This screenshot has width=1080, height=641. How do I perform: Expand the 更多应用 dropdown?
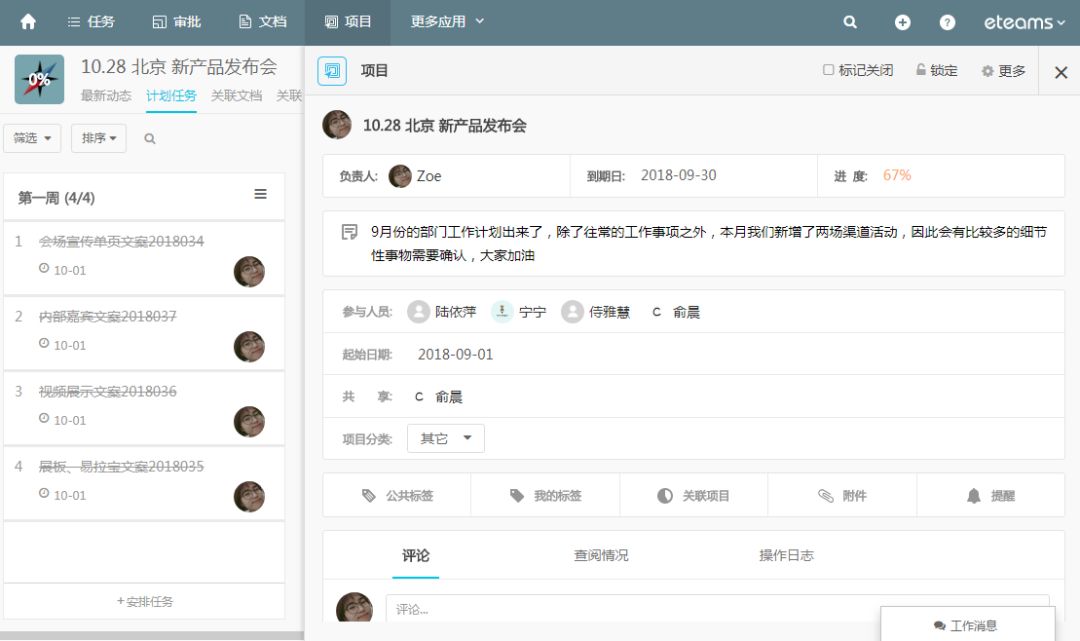click(448, 22)
